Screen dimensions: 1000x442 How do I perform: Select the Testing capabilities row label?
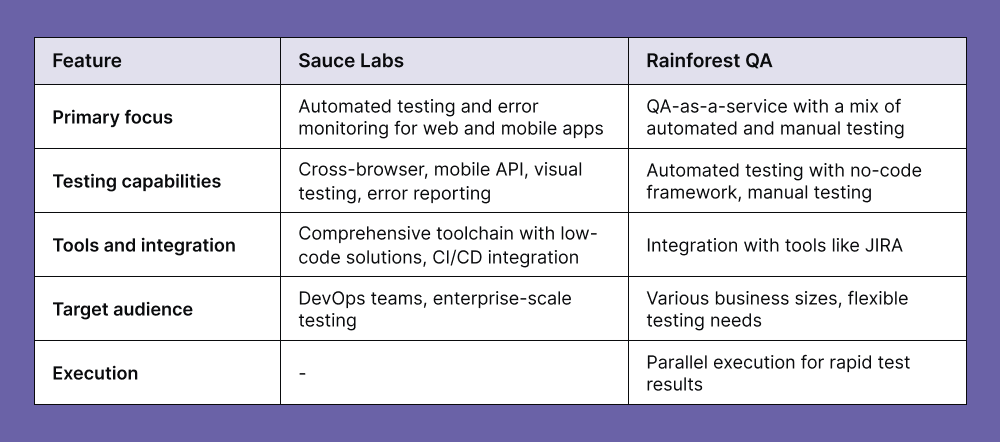(x=136, y=181)
